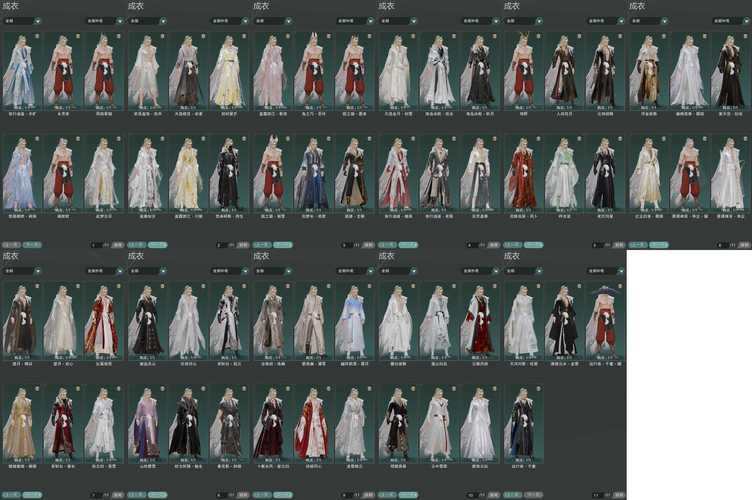Select the 成衣 title of the bottom-left panel
The image size is (752, 500).
[10, 257]
